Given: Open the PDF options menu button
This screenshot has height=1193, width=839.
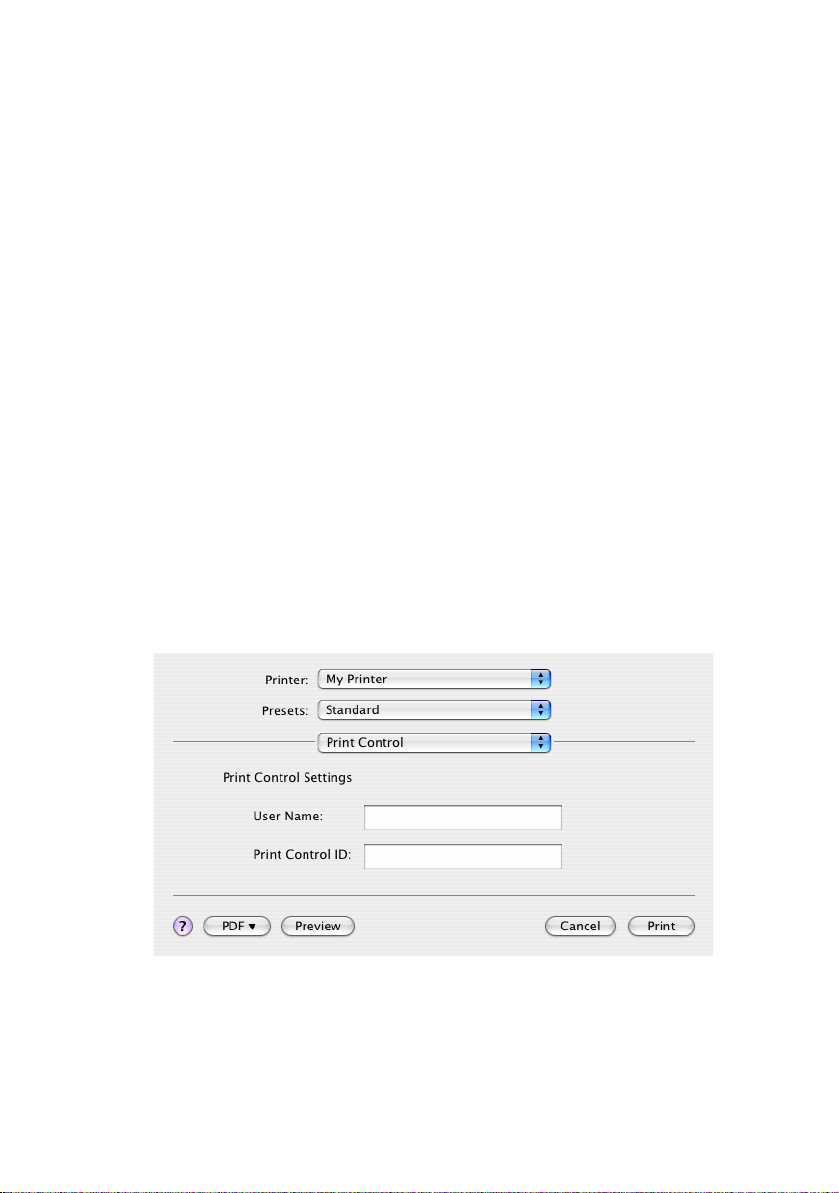Looking at the screenshot, I should pos(237,926).
